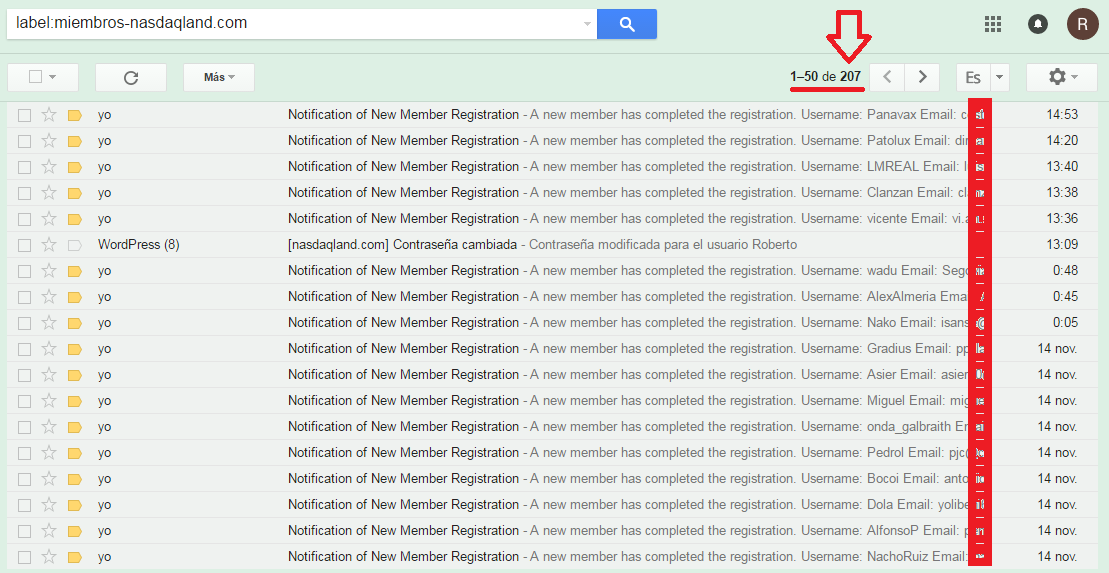This screenshot has width=1109, height=573.
Task: Click the blue search button
Action: tap(627, 24)
